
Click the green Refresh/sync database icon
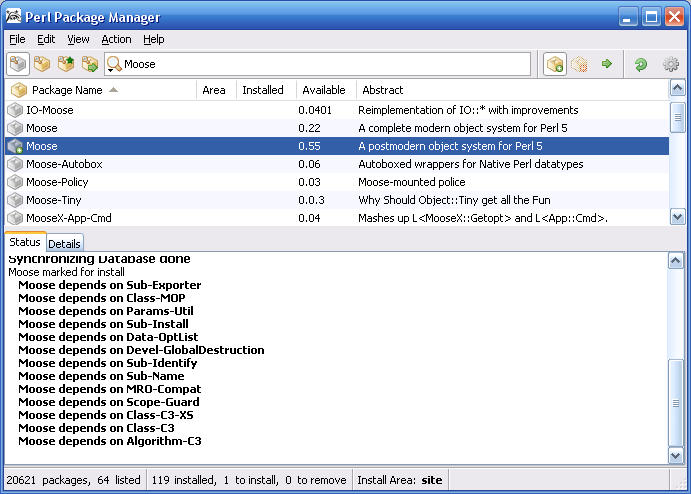[x=640, y=64]
